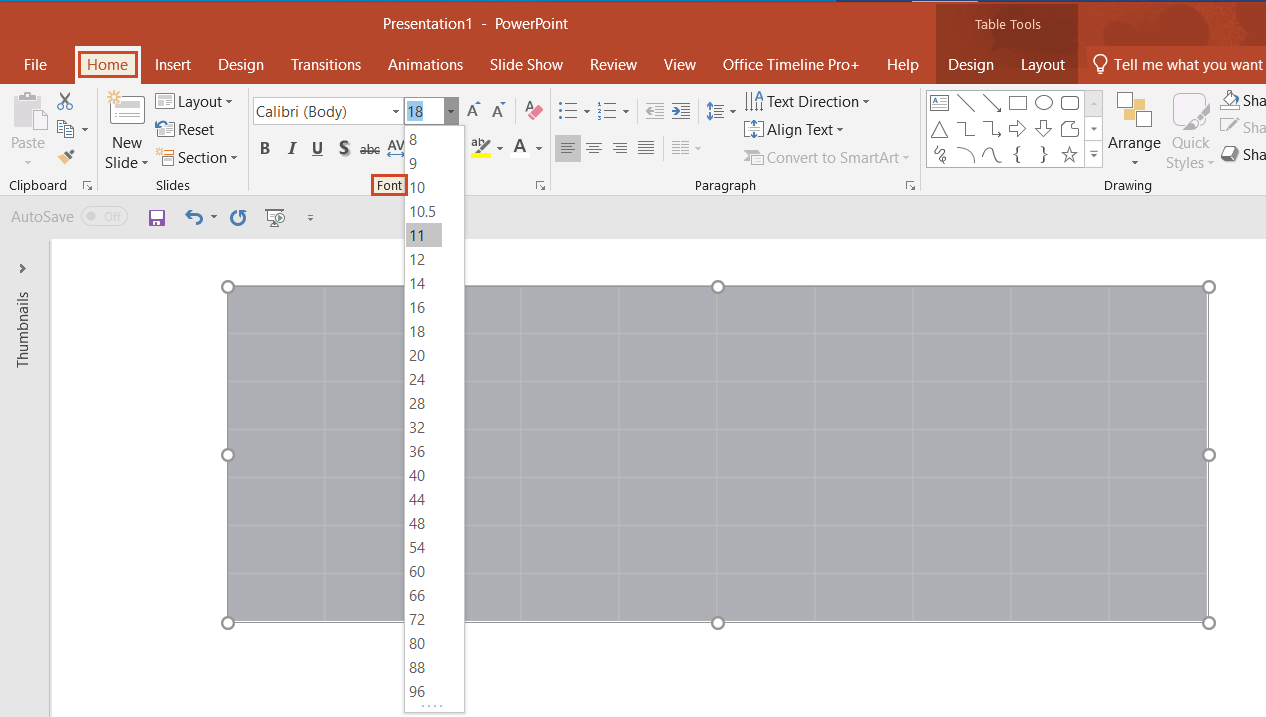
Task: Apply bold formatting
Action: 264,147
